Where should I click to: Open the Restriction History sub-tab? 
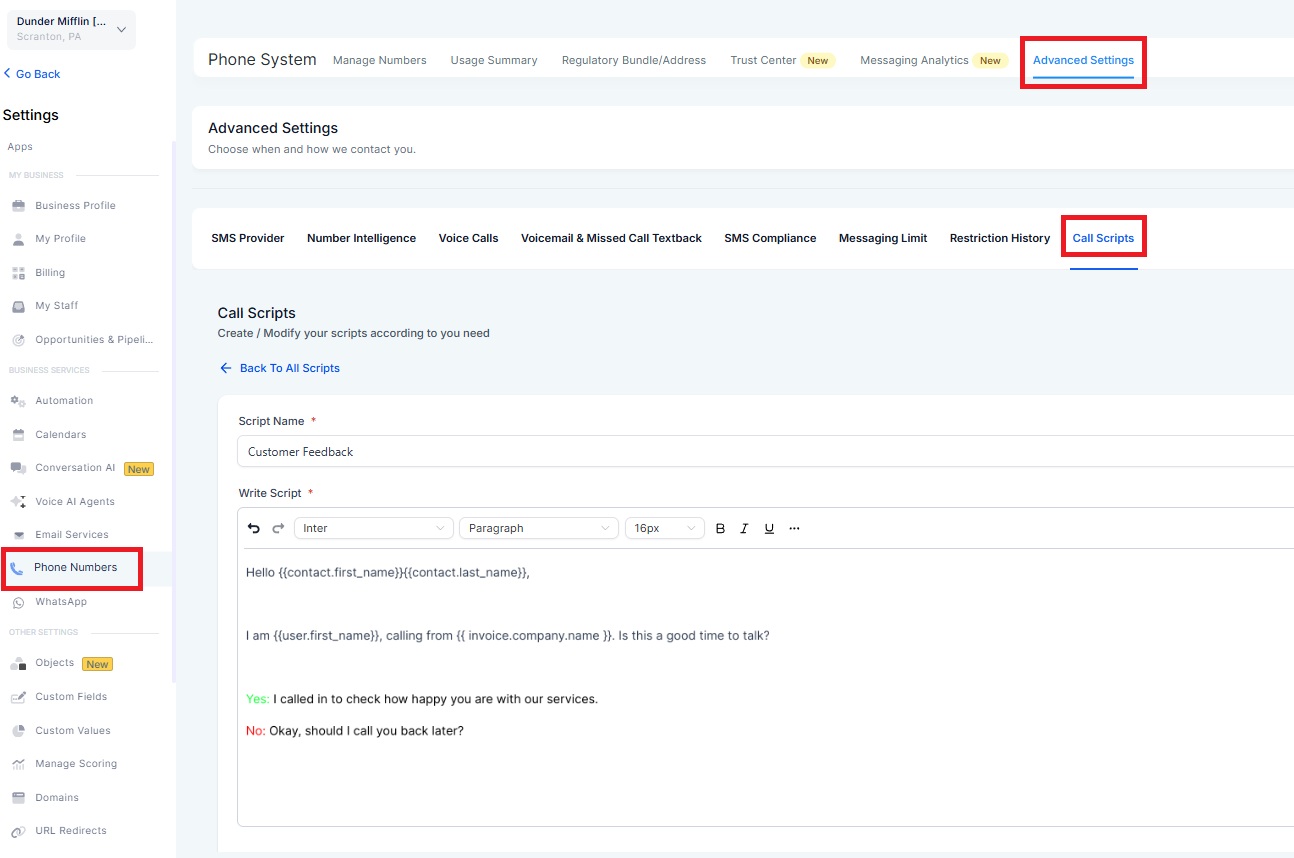(1000, 238)
